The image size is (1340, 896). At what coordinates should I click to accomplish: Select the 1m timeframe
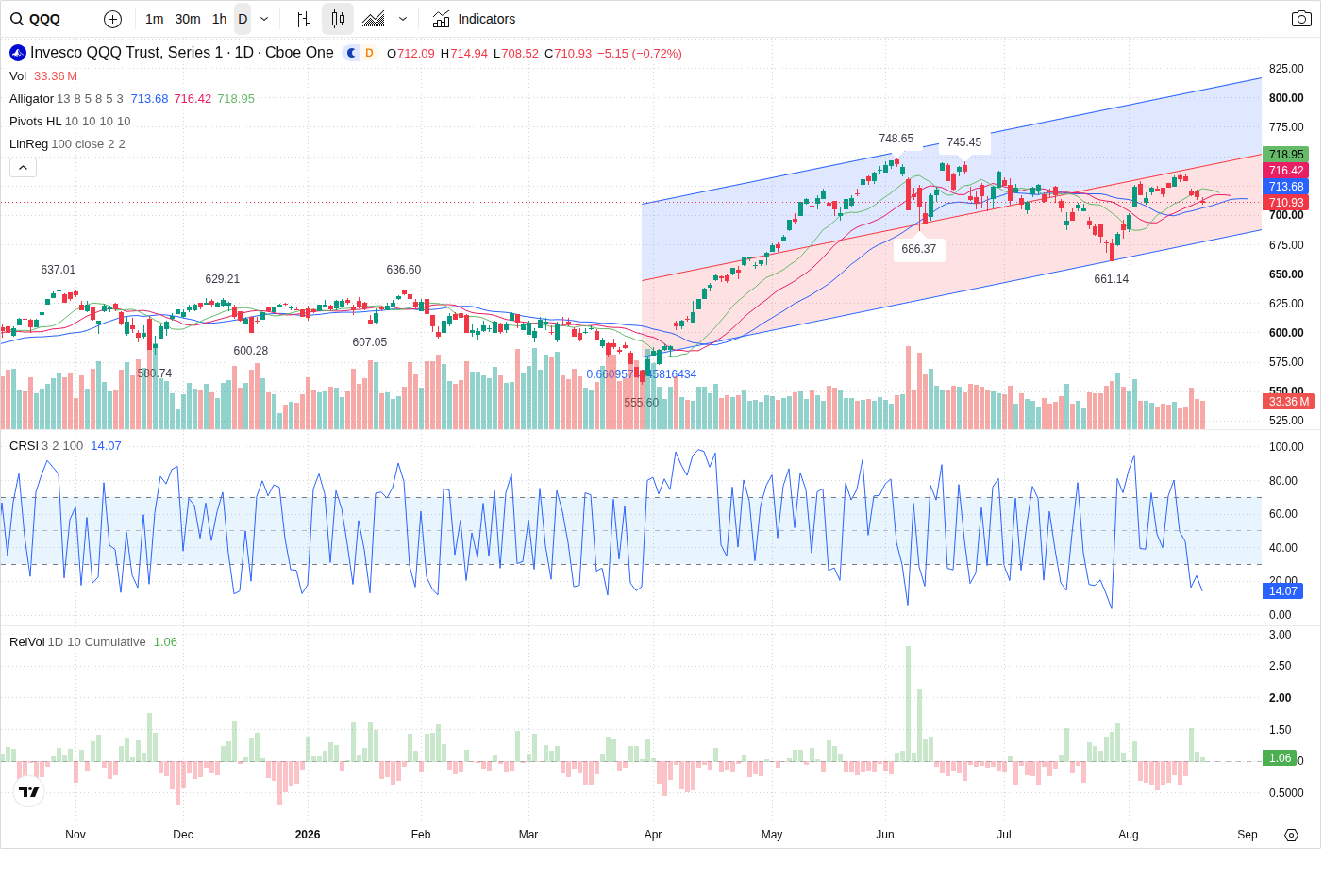155,19
